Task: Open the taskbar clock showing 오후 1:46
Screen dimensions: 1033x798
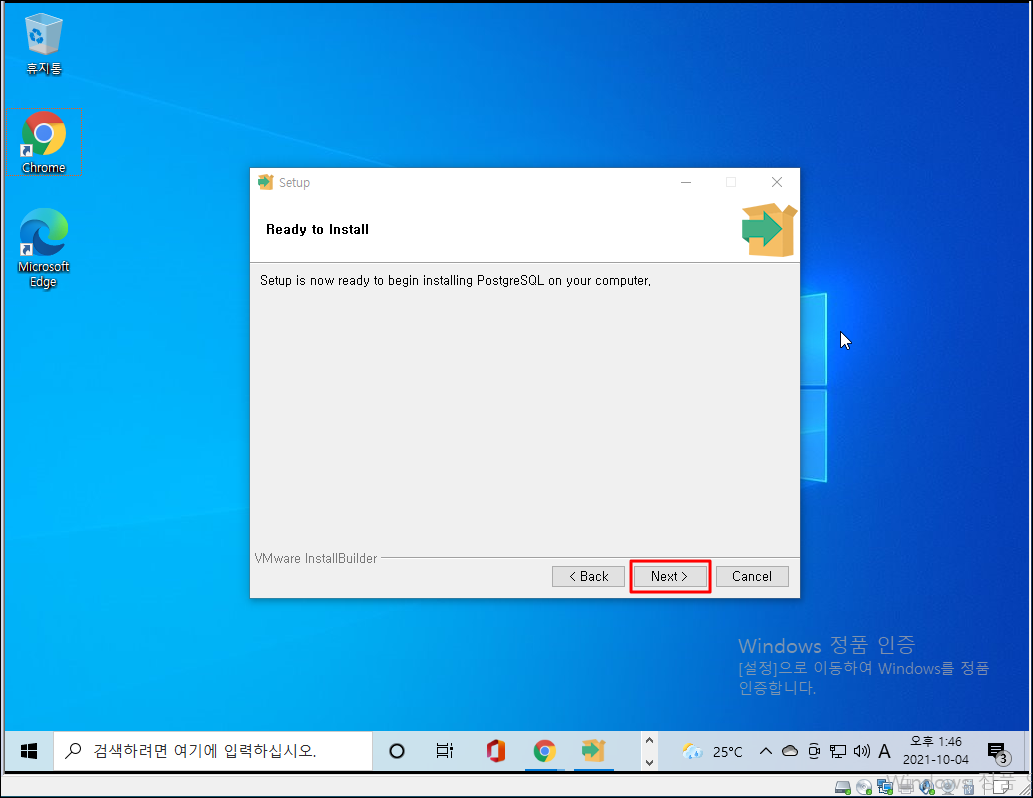Action: point(935,751)
